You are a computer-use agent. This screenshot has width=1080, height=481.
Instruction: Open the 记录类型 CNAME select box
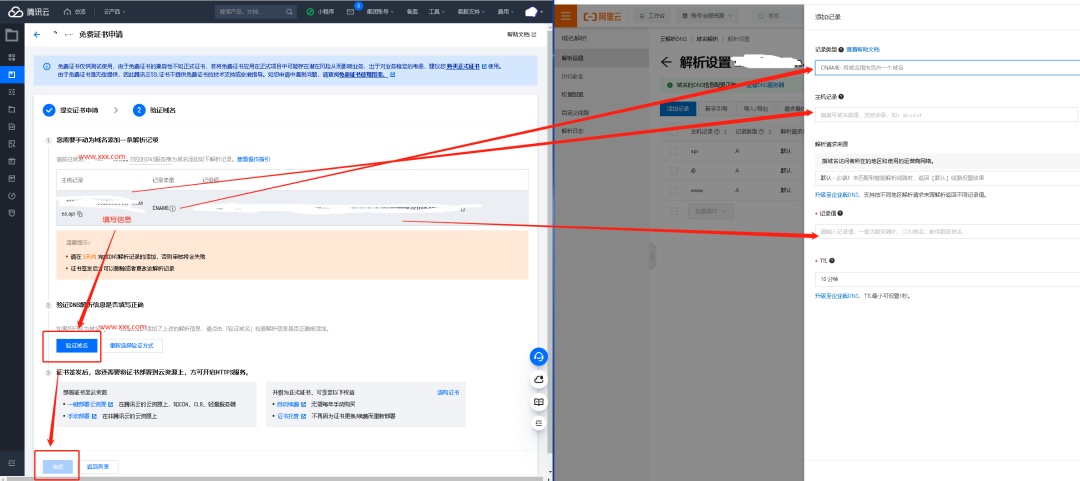(x=946, y=68)
